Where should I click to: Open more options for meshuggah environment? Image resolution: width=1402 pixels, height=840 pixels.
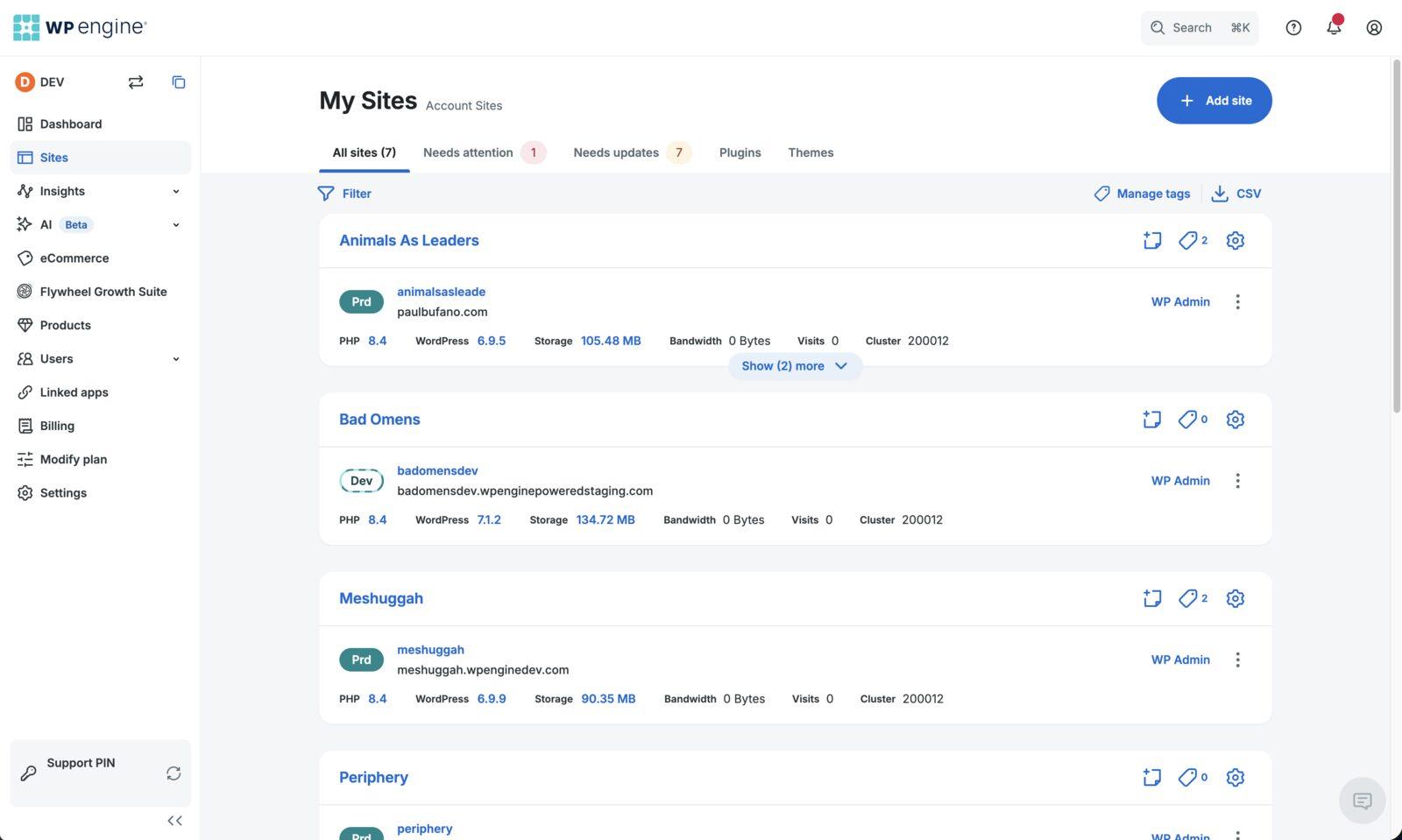(1237, 660)
